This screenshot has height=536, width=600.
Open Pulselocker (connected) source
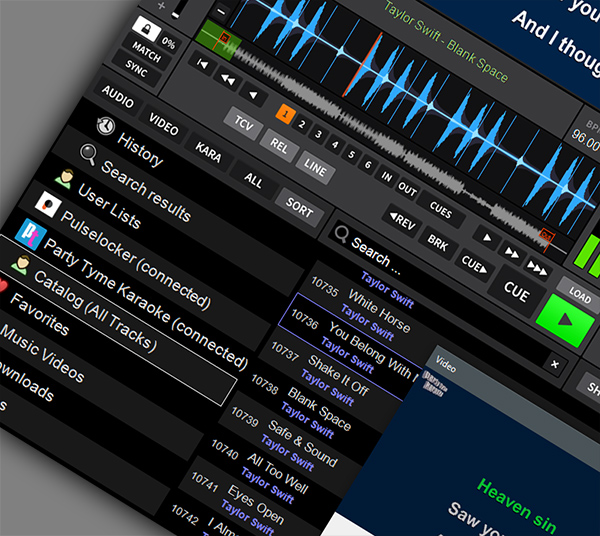click(136, 260)
